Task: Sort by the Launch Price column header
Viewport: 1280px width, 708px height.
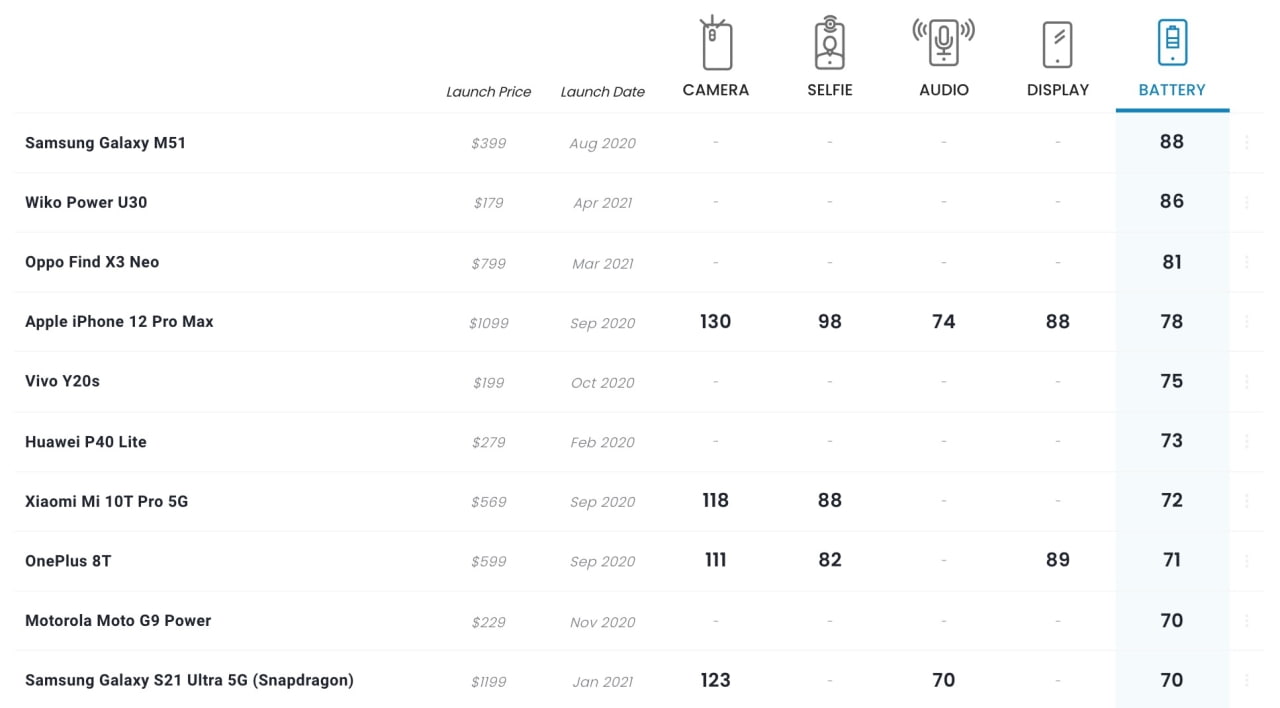Action: click(489, 91)
